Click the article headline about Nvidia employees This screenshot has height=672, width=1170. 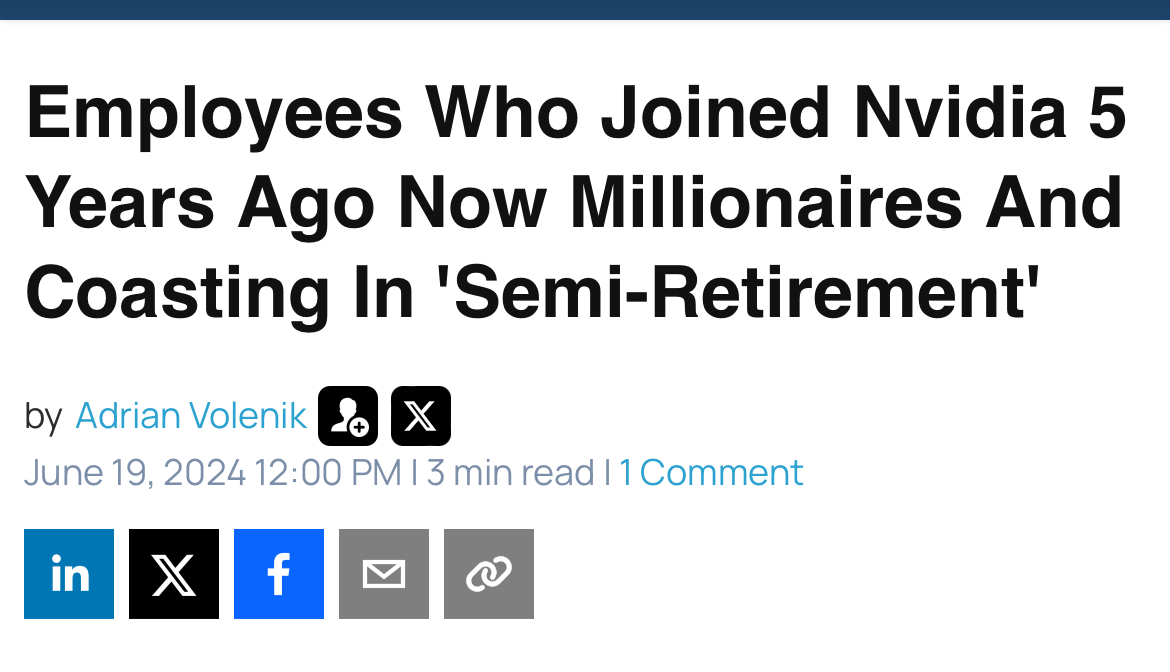(575, 202)
